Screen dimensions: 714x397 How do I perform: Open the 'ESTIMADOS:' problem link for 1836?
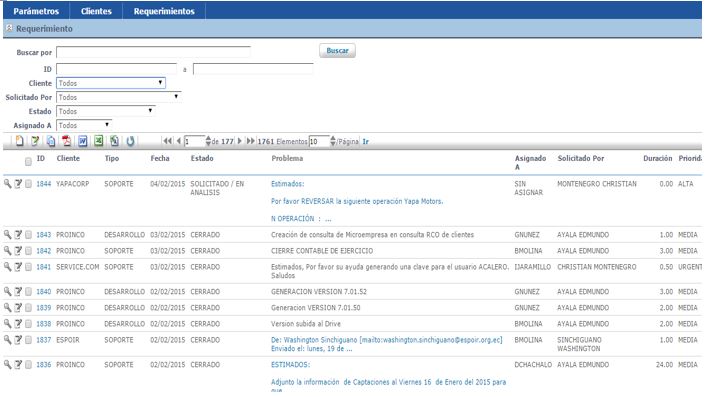(x=291, y=365)
